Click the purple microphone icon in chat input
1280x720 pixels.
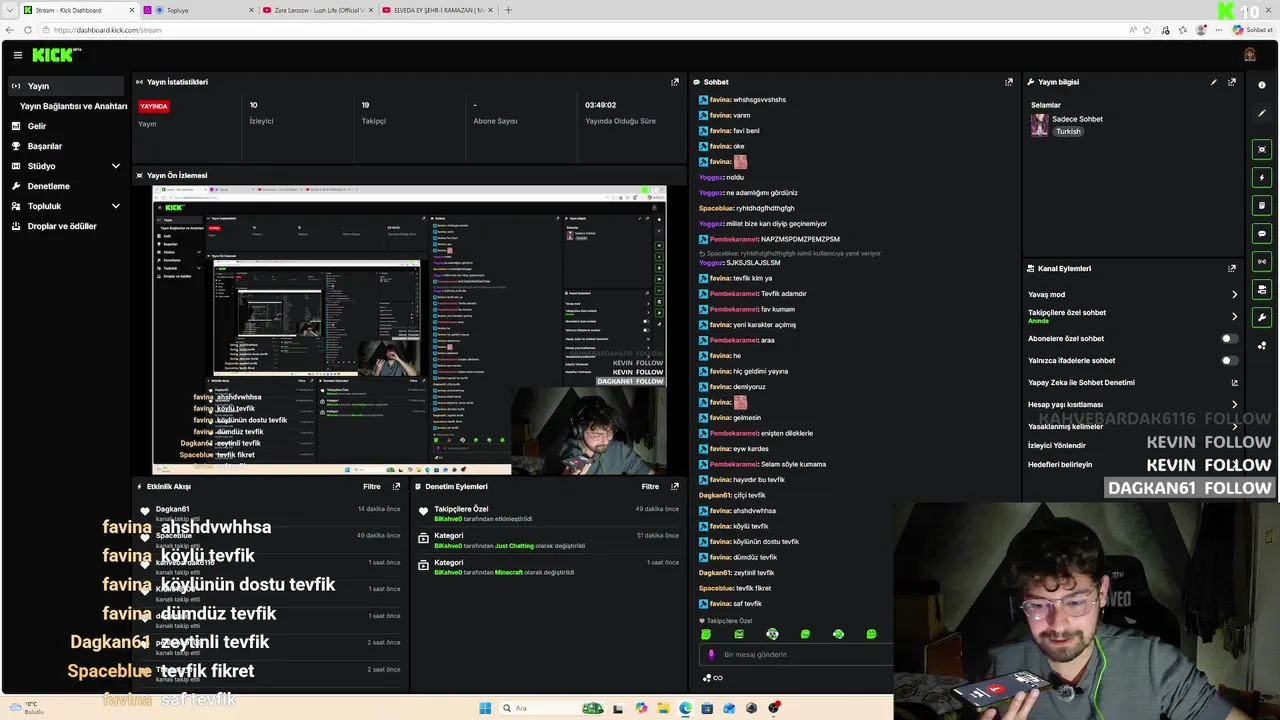pyautogui.click(x=711, y=654)
